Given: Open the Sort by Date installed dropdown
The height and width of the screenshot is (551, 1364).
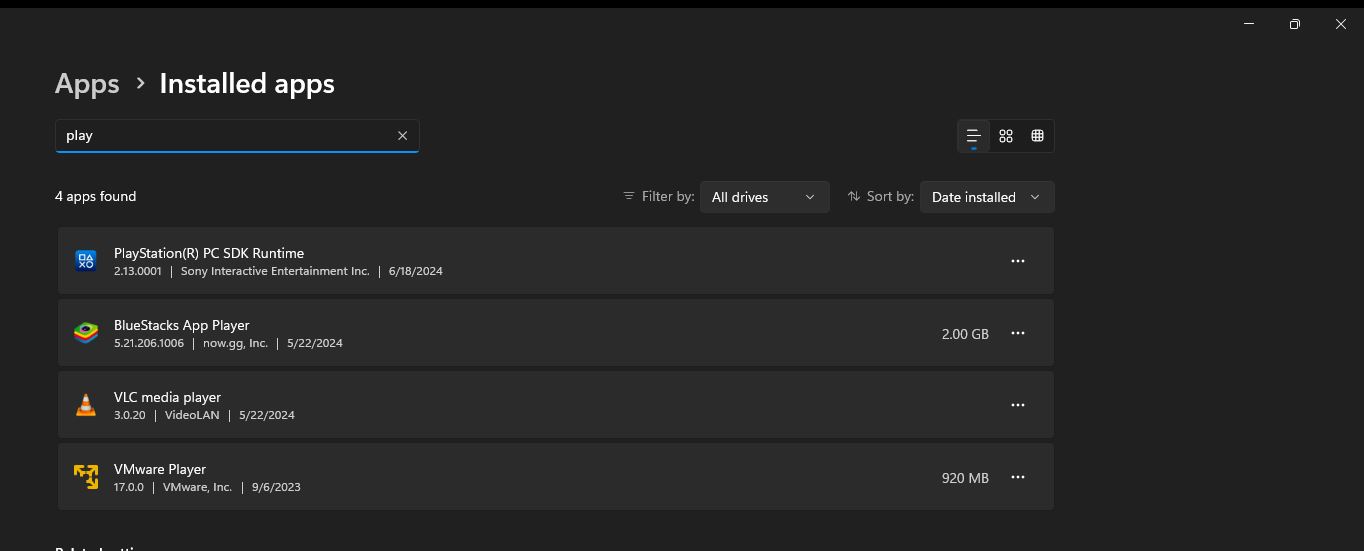Looking at the screenshot, I should coord(987,197).
